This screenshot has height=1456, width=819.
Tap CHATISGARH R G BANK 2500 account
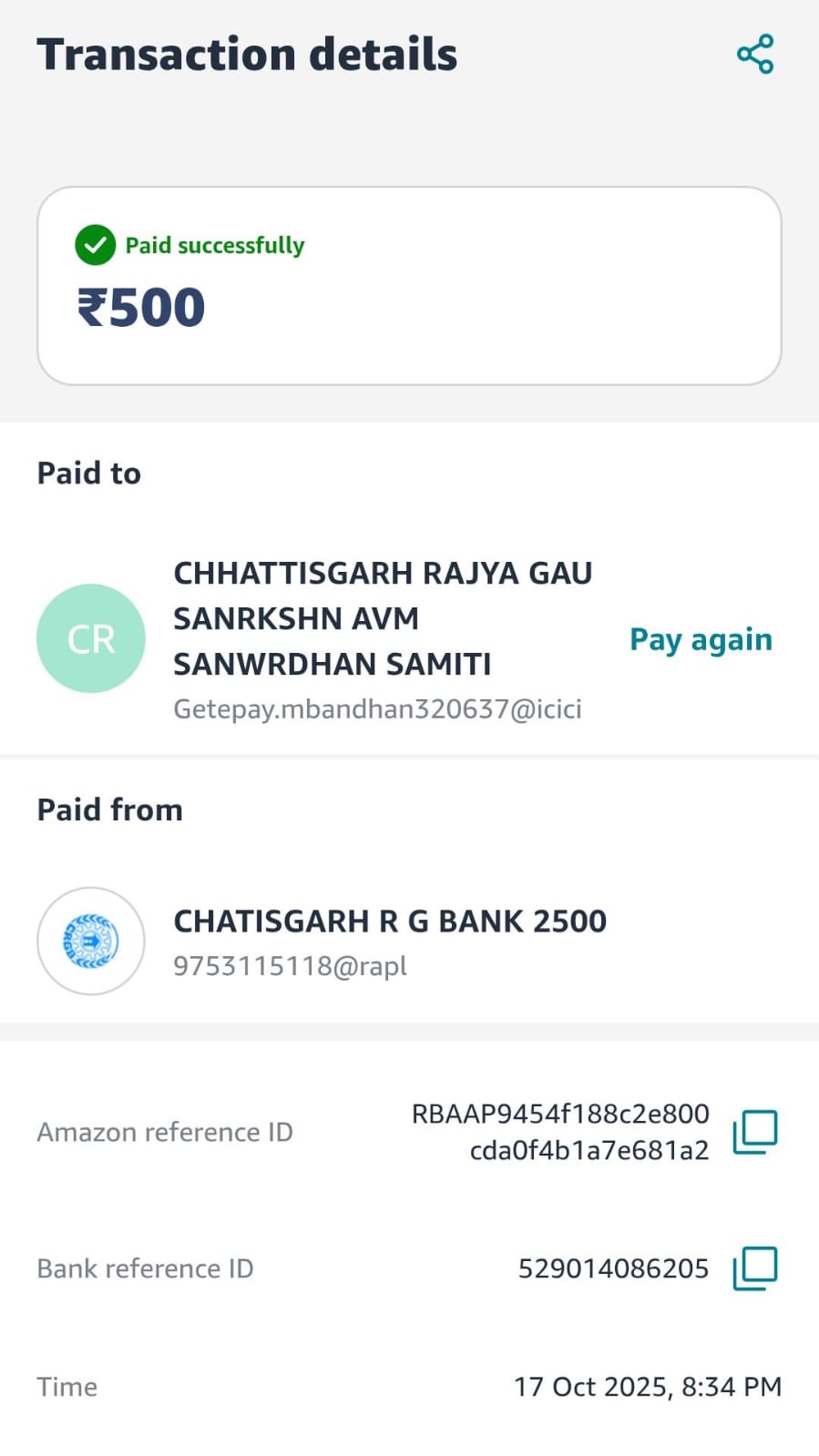point(390,921)
